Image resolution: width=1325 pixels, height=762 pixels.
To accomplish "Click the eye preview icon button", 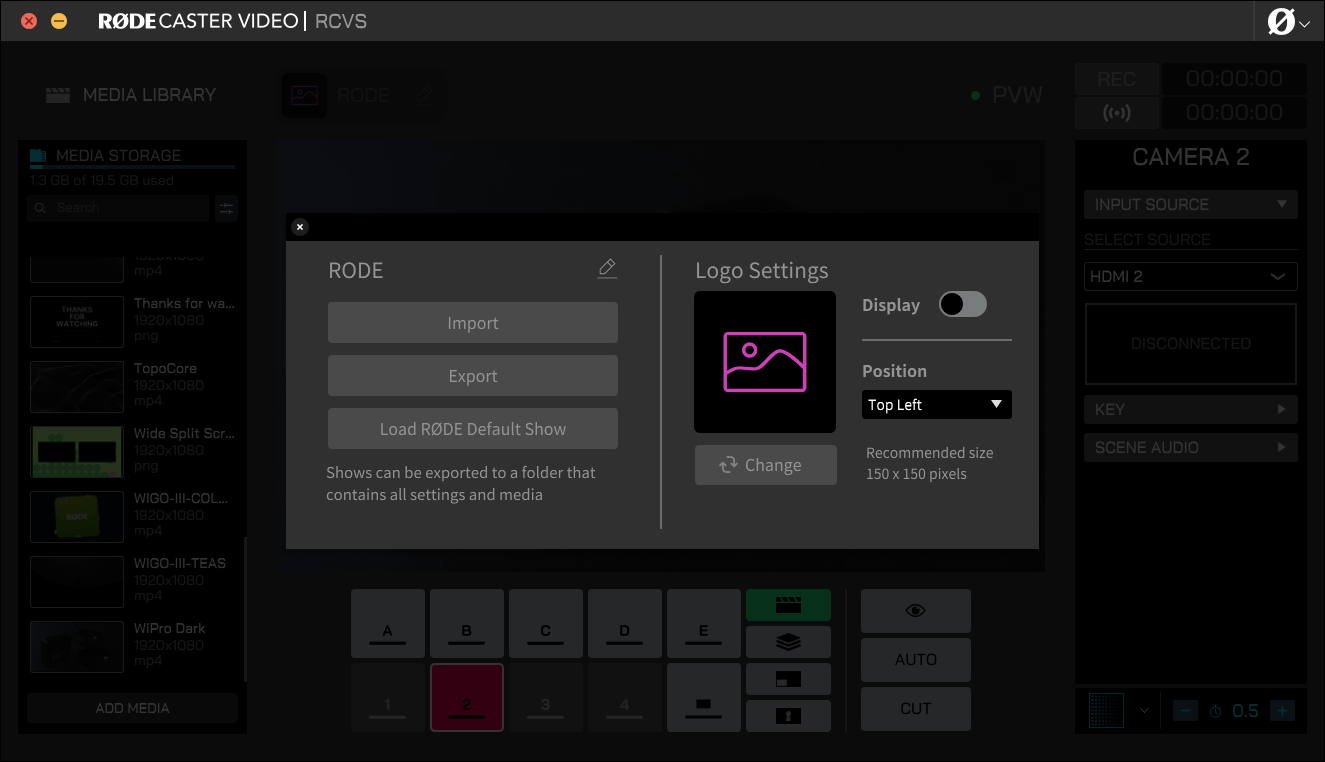I will pyautogui.click(x=915, y=611).
